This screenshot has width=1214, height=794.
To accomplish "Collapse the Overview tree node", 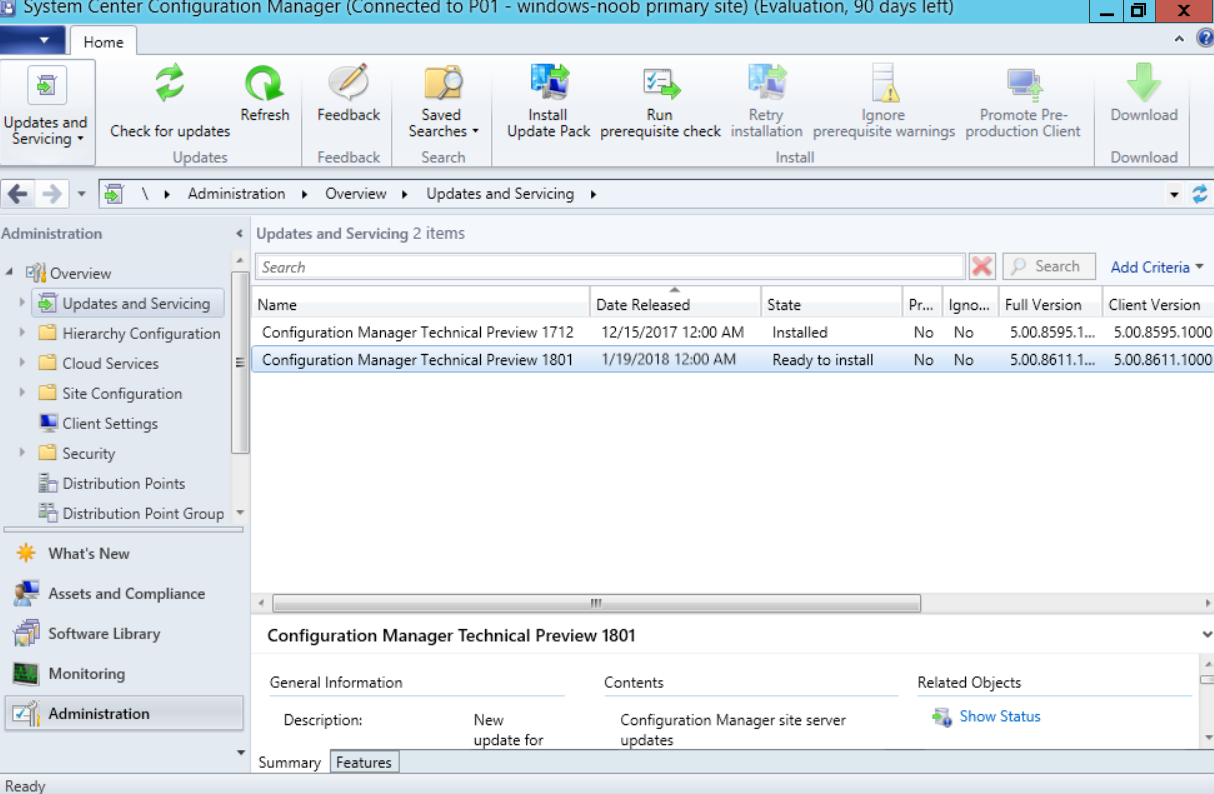I will [9, 273].
